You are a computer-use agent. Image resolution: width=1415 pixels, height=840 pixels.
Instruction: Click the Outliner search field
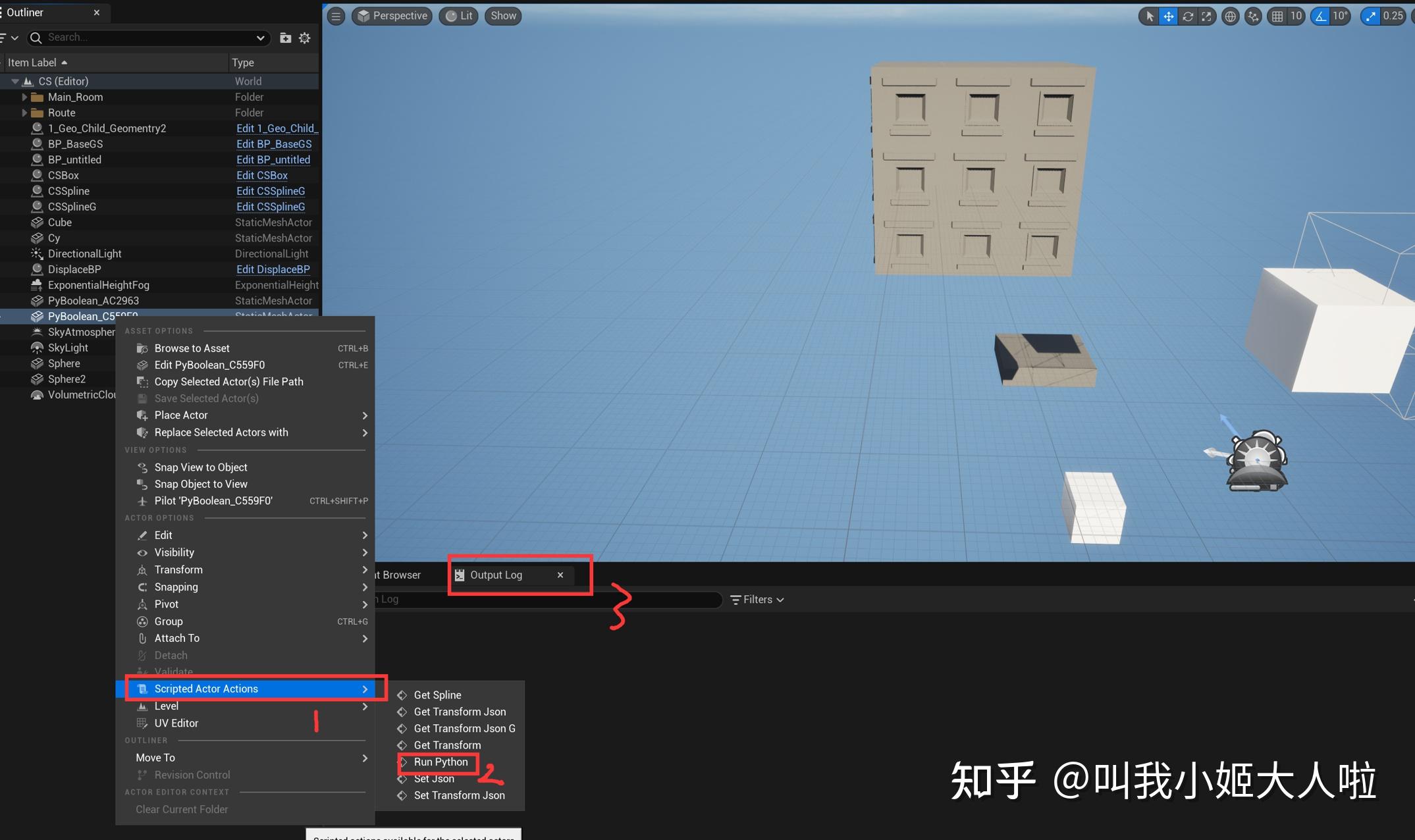pyautogui.click(x=151, y=38)
